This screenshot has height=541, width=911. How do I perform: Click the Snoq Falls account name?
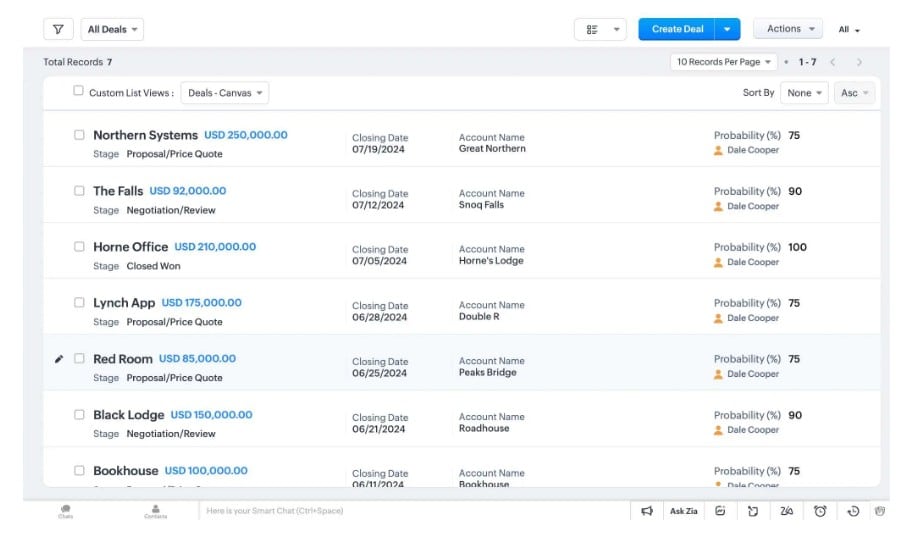481,205
